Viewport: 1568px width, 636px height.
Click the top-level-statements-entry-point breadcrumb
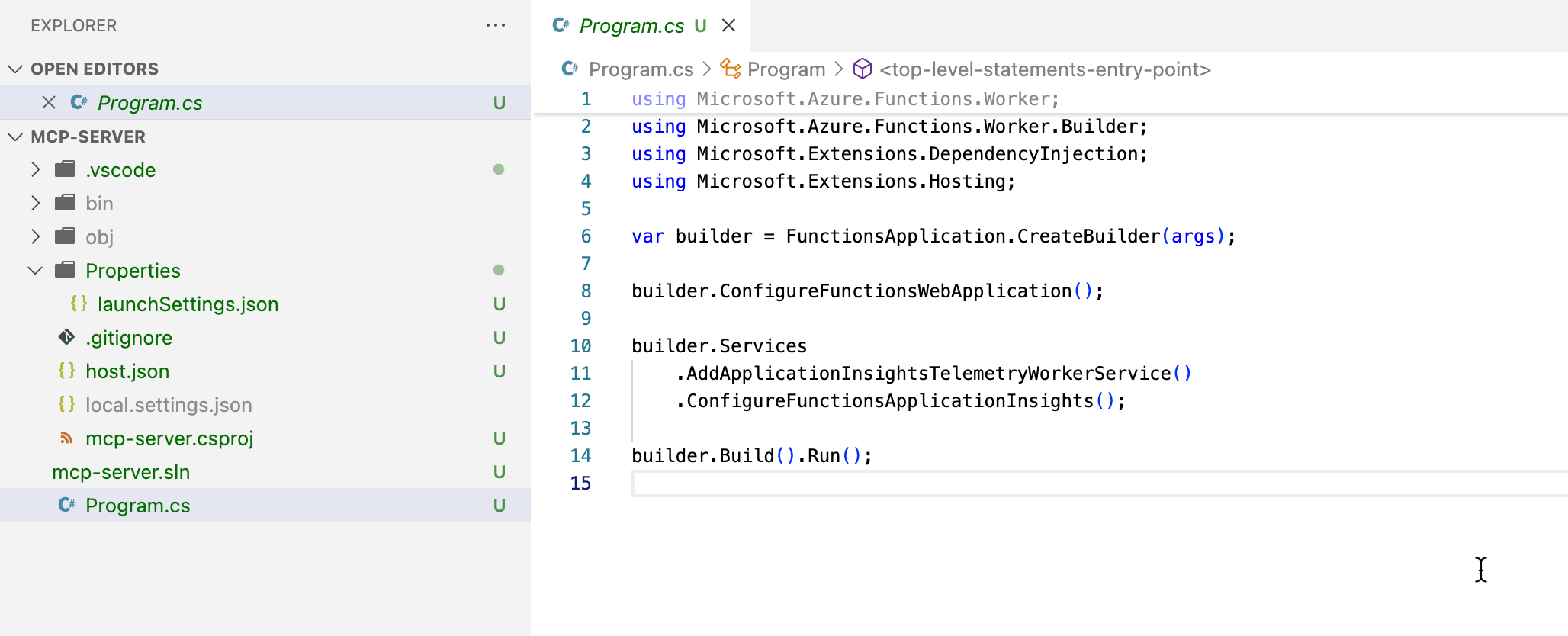pyautogui.click(x=1045, y=69)
